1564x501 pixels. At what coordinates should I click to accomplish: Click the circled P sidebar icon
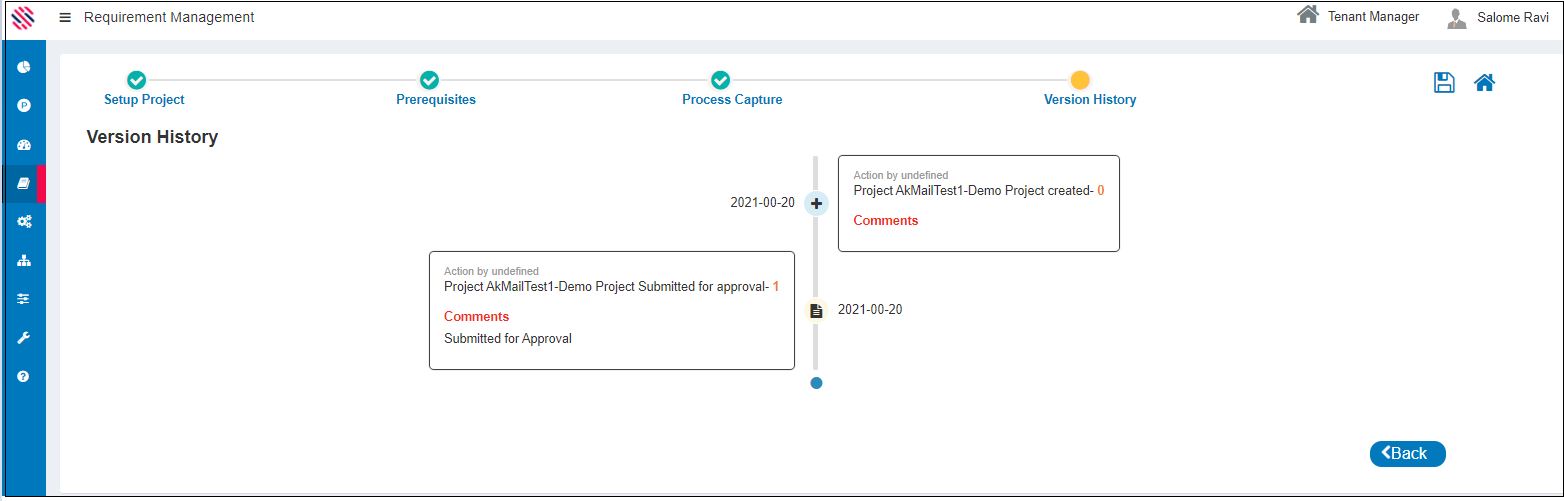click(24, 105)
